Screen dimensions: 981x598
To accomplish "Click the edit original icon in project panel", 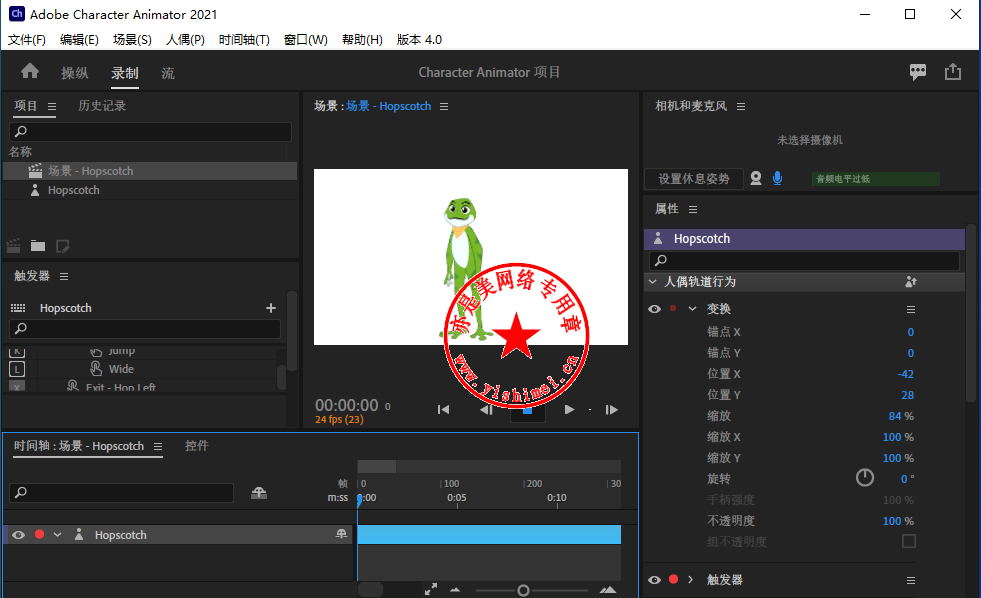I will point(63,246).
